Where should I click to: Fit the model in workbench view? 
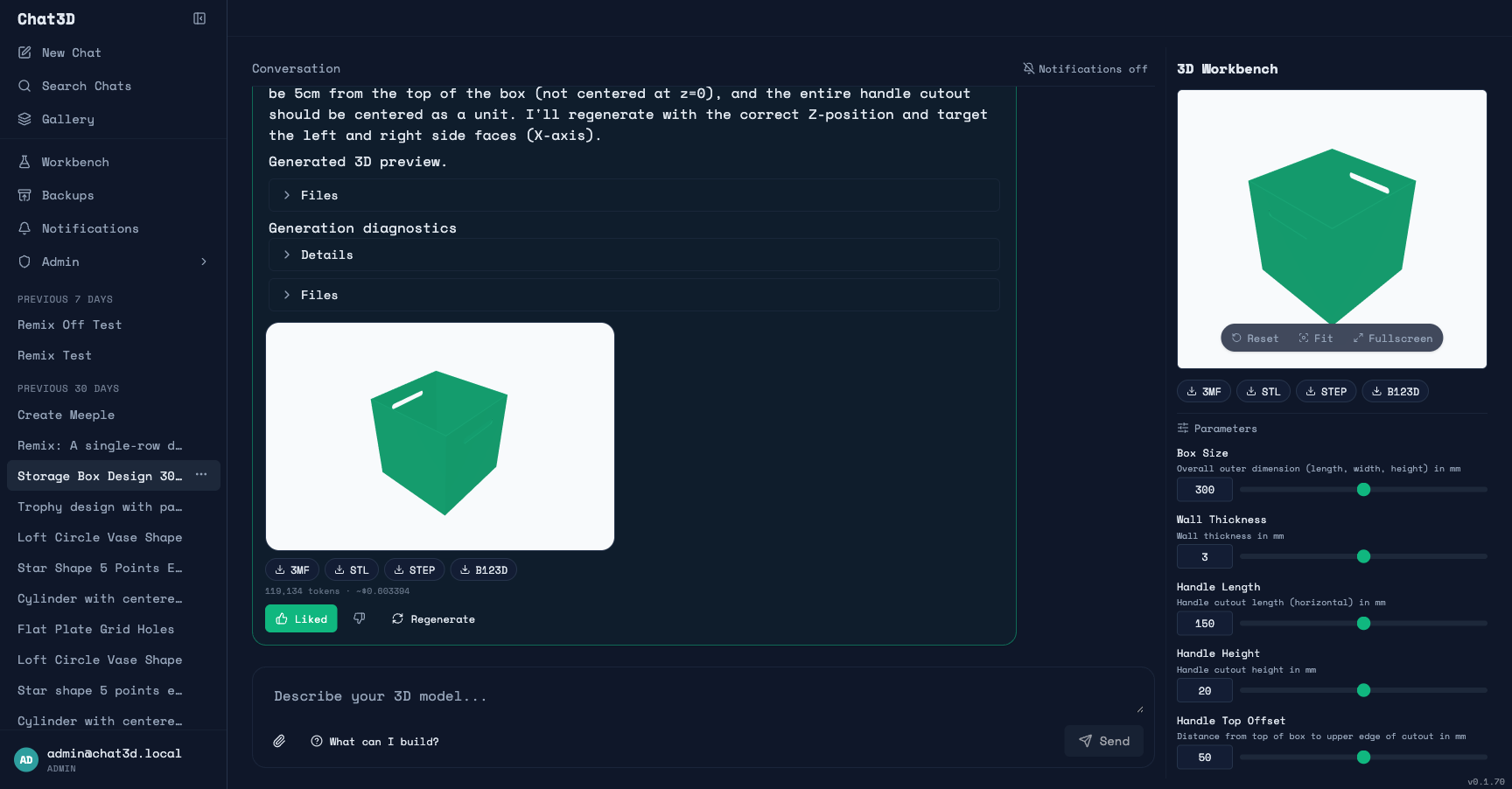(x=1316, y=339)
